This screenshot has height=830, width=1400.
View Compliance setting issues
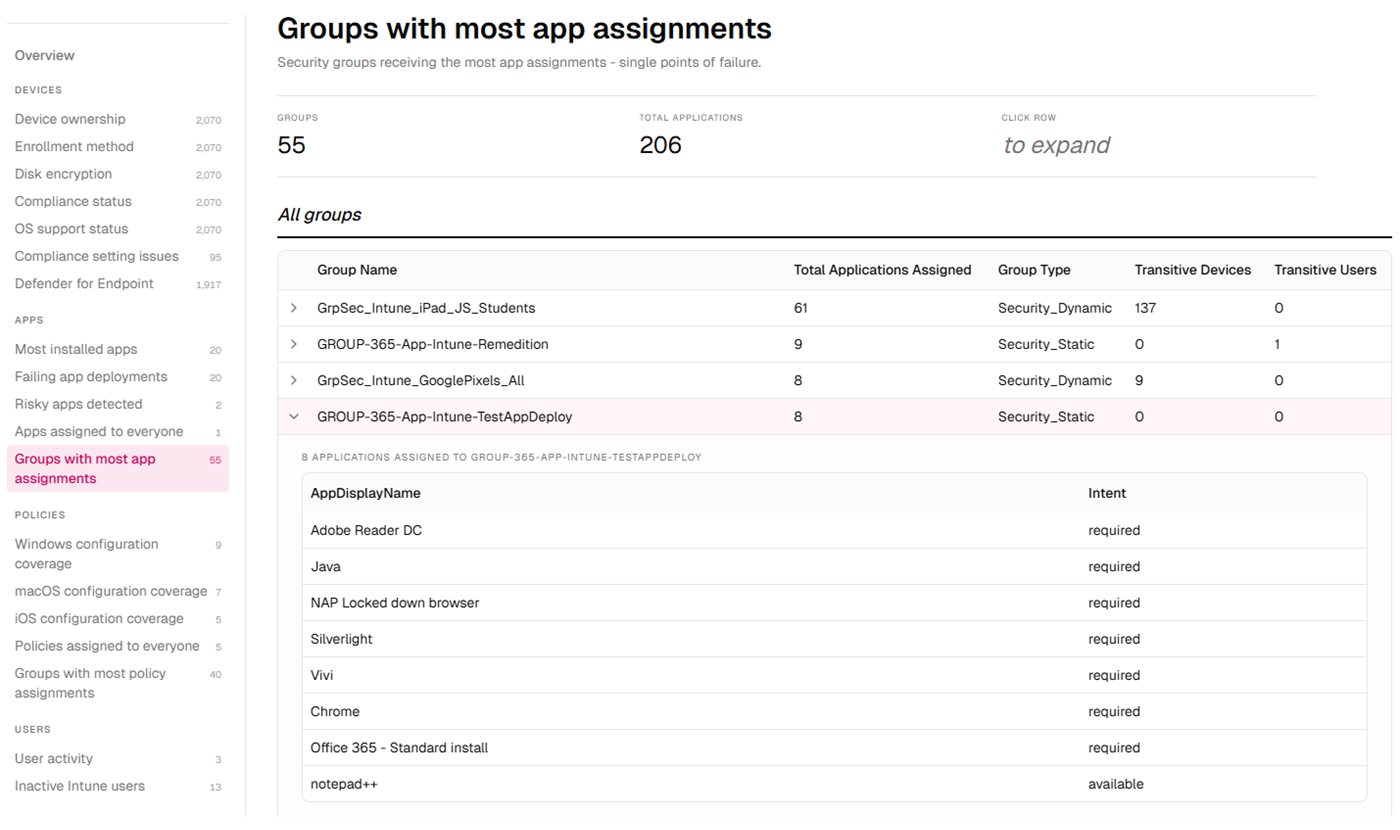pos(118,256)
